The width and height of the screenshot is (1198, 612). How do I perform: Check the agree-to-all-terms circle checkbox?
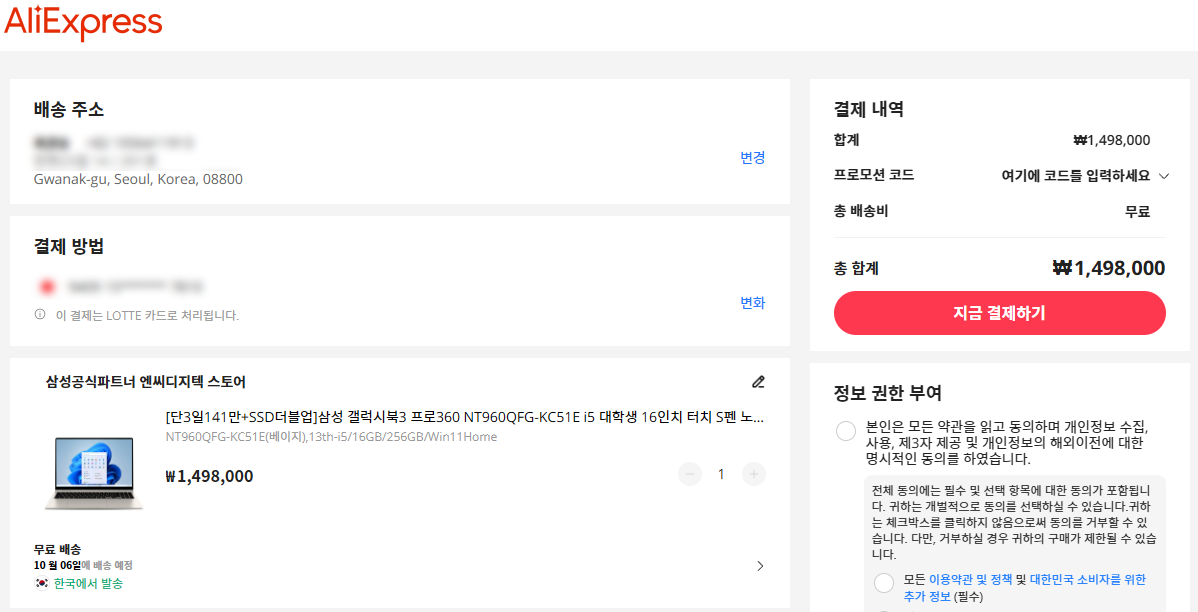tap(846, 431)
